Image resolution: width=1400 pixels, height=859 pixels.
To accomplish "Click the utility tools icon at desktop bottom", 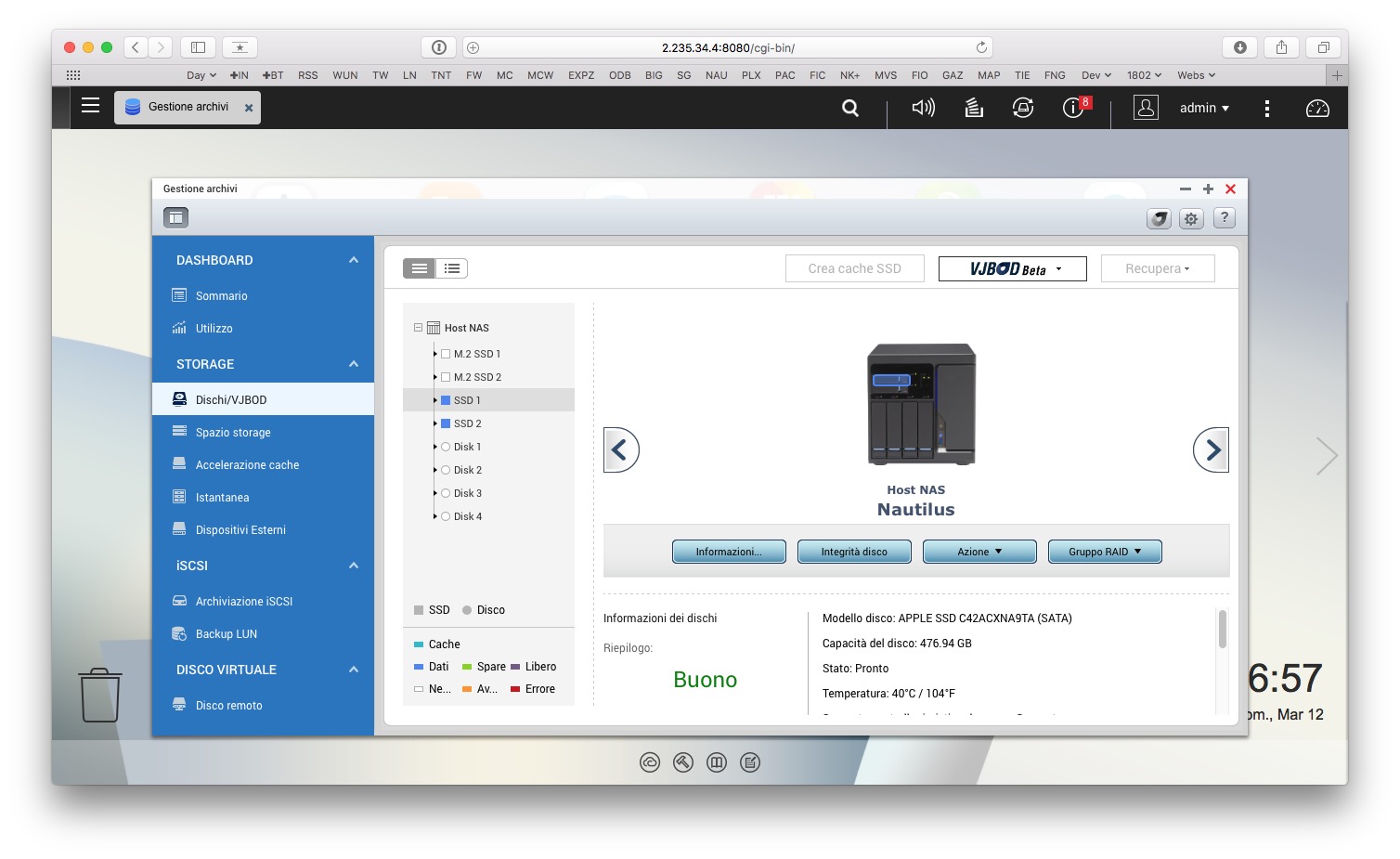I will click(683, 762).
